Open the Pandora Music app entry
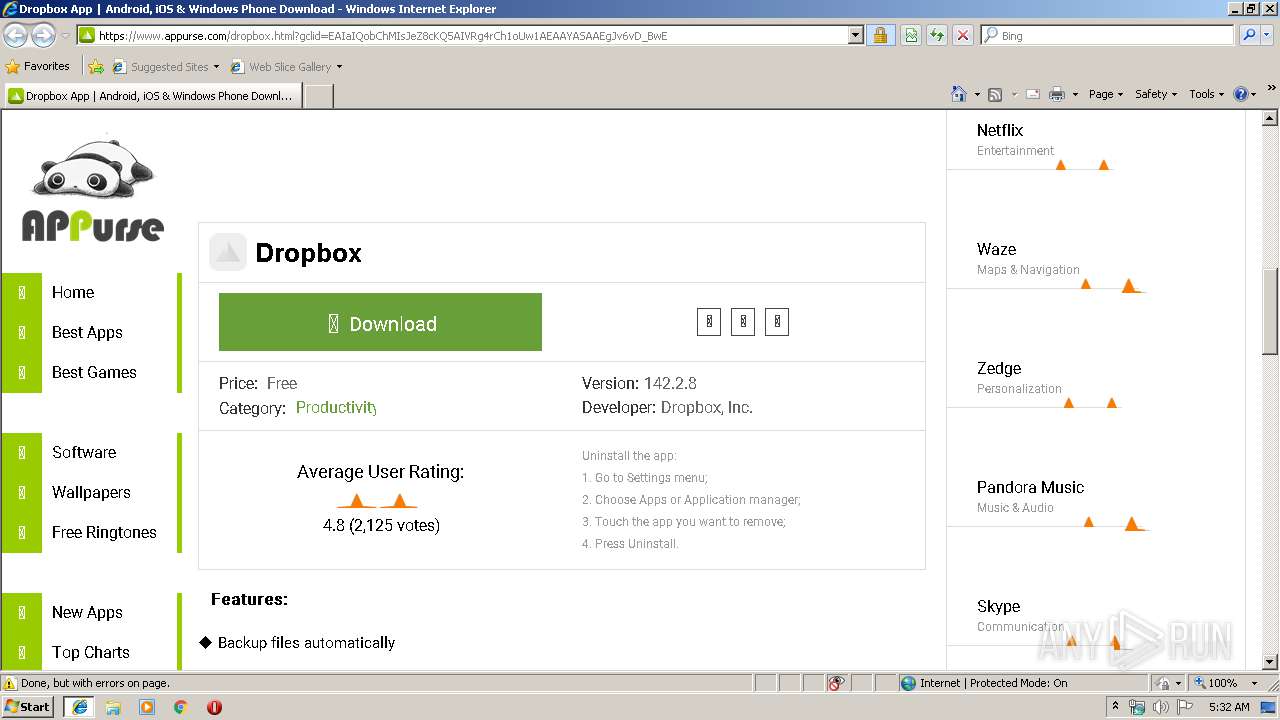 click(x=1030, y=487)
